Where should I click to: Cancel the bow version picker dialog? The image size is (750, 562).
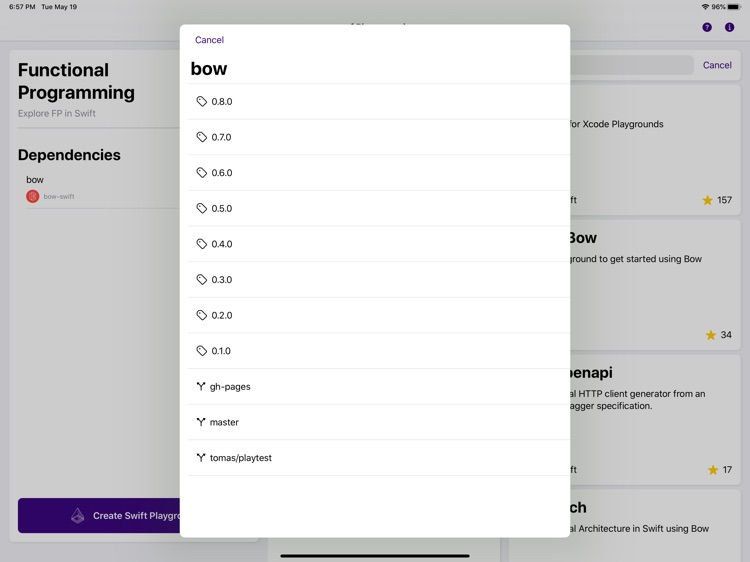[x=209, y=40]
